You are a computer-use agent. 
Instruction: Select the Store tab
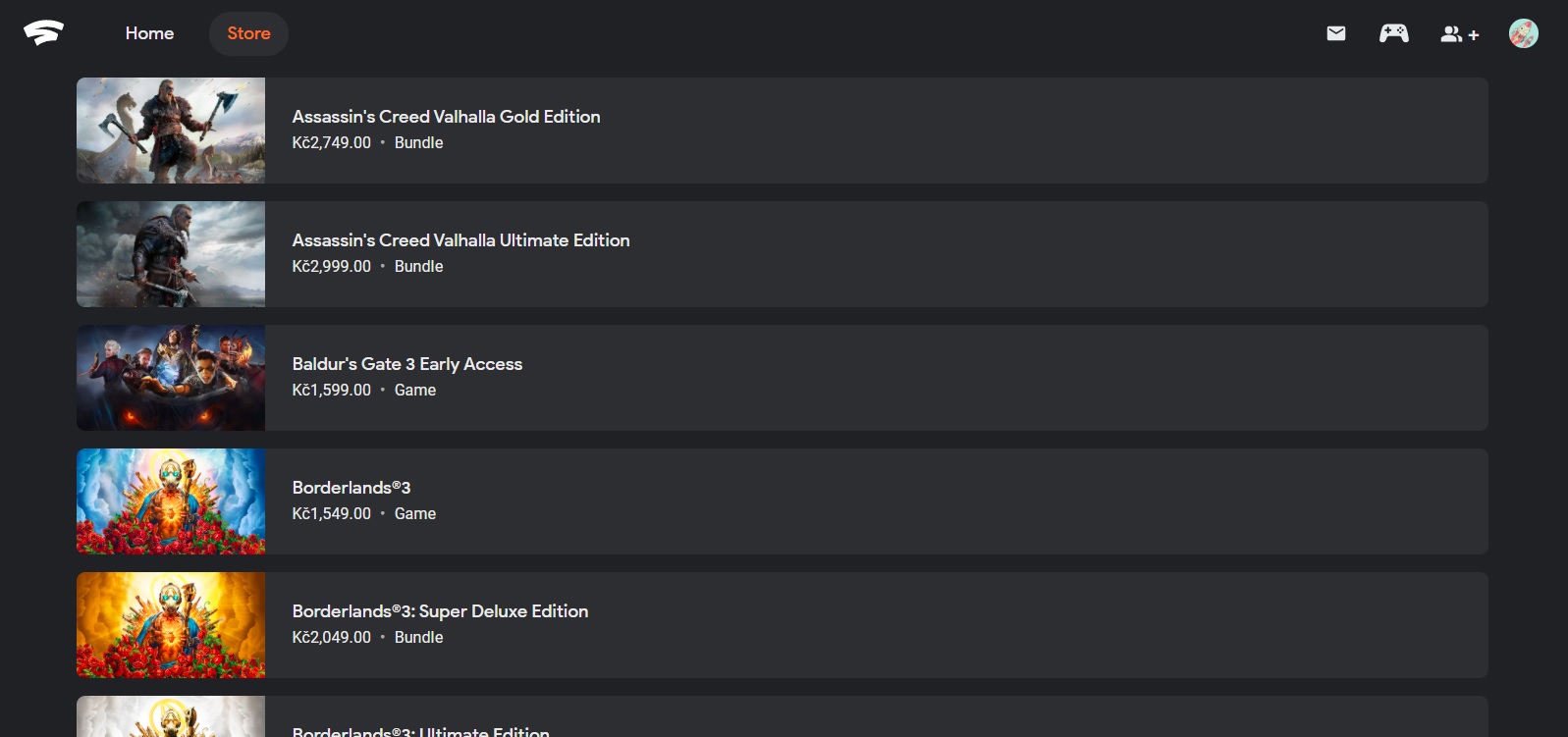tap(248, 33)
